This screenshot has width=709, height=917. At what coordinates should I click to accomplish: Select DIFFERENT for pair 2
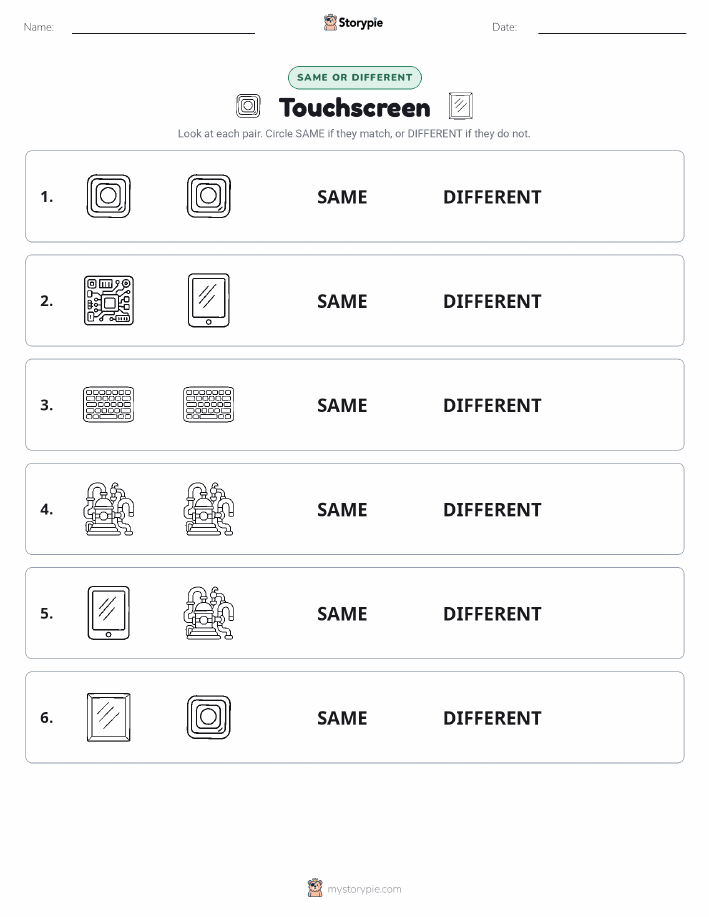(x=492, y=301)
